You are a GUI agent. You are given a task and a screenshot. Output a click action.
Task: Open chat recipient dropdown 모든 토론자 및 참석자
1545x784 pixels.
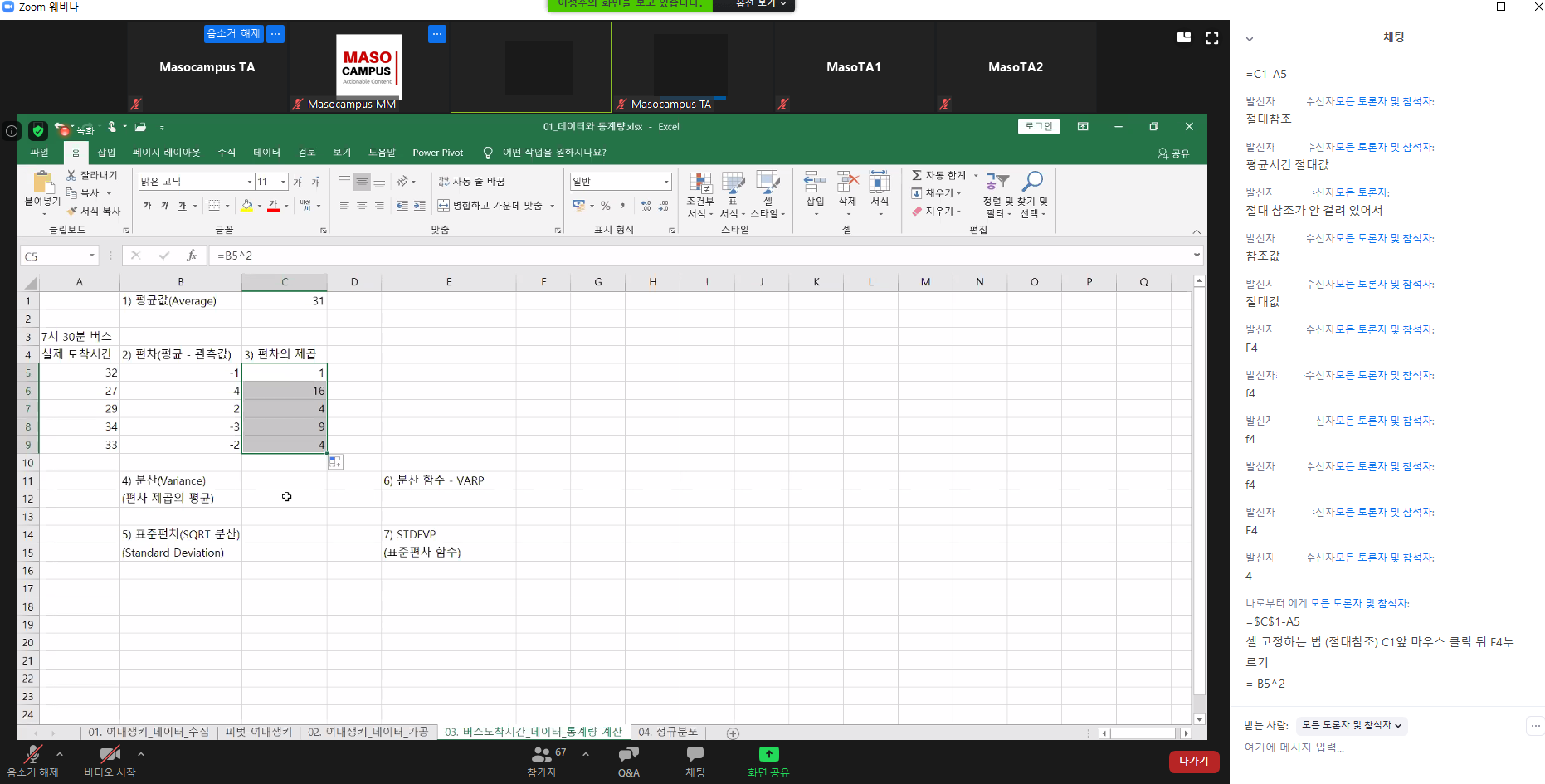tap(1352, 725)
